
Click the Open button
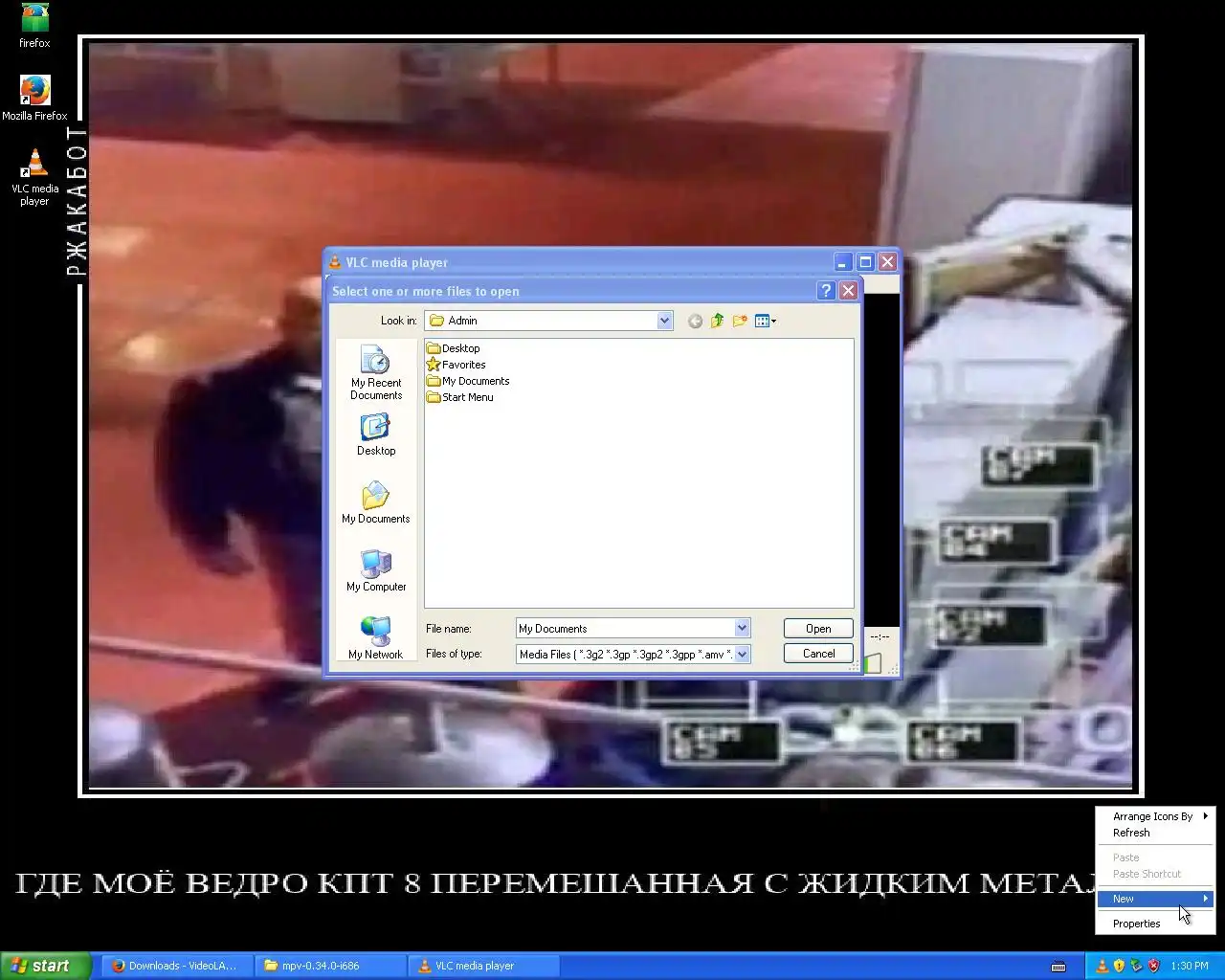point(818,629)
